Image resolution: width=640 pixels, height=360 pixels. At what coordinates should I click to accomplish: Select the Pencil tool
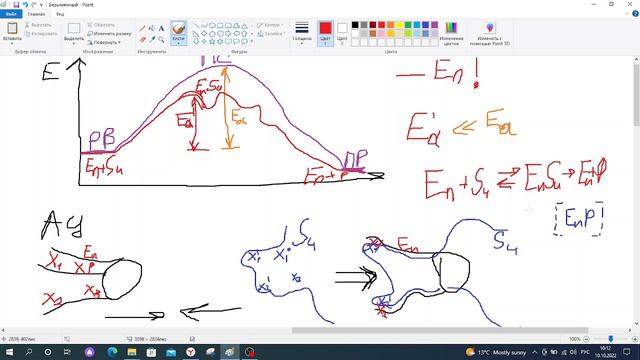[142, 29]
